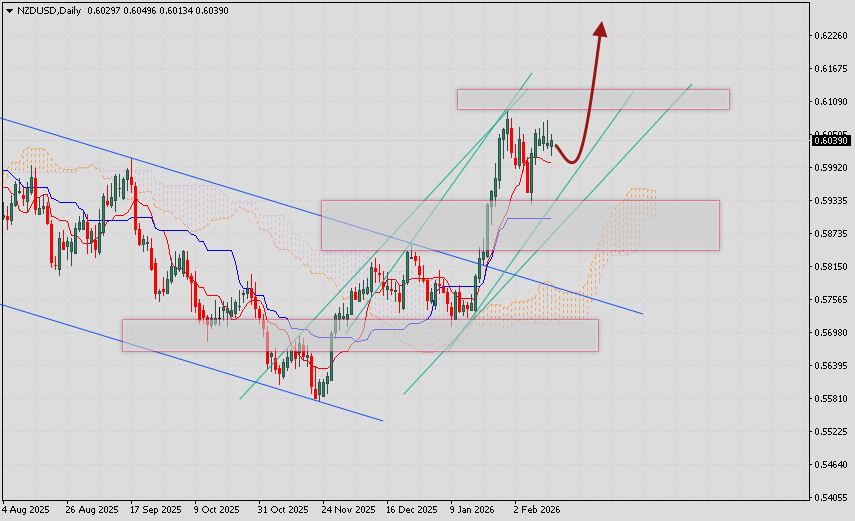Select the upper gray resistance rectangle

pos(593,99)
